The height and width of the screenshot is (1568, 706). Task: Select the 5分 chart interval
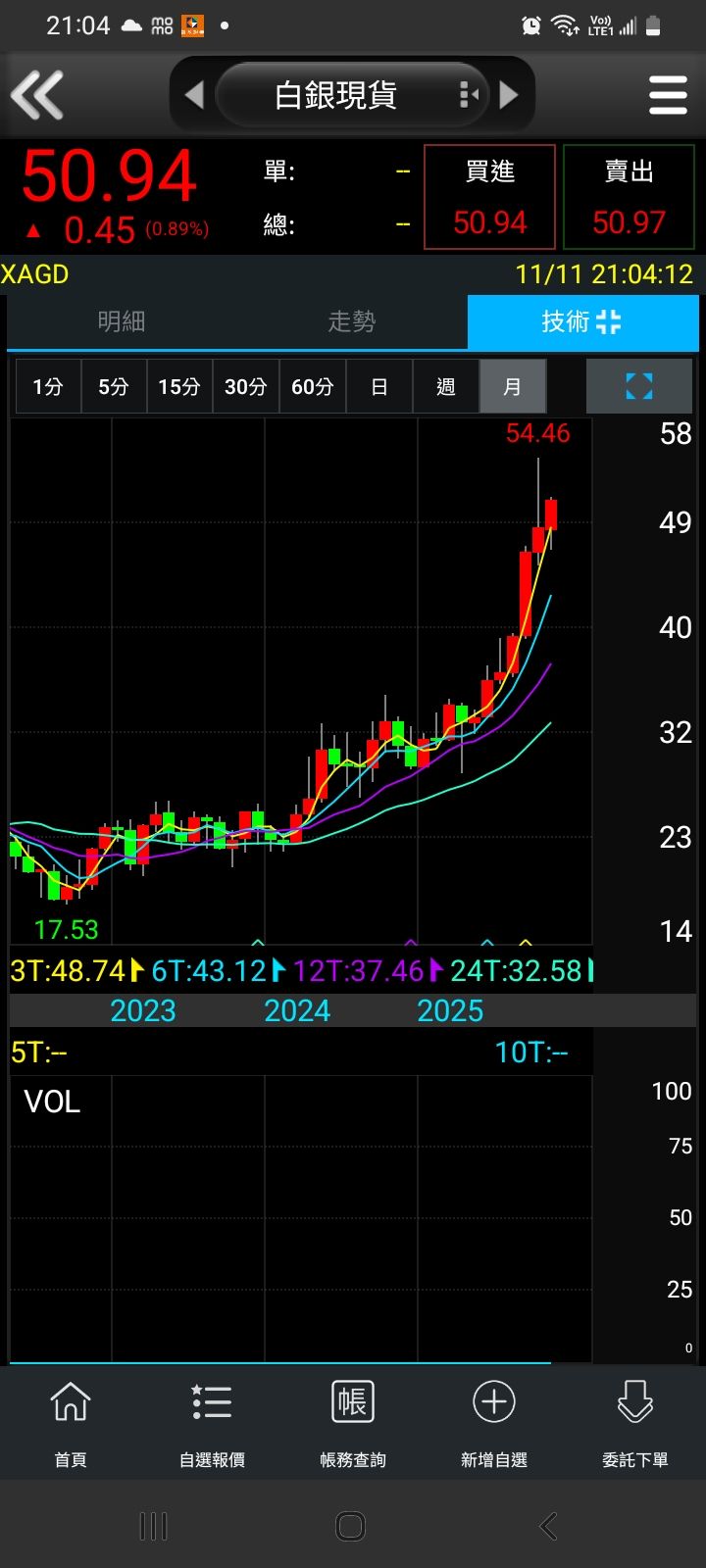coord(113,386)
